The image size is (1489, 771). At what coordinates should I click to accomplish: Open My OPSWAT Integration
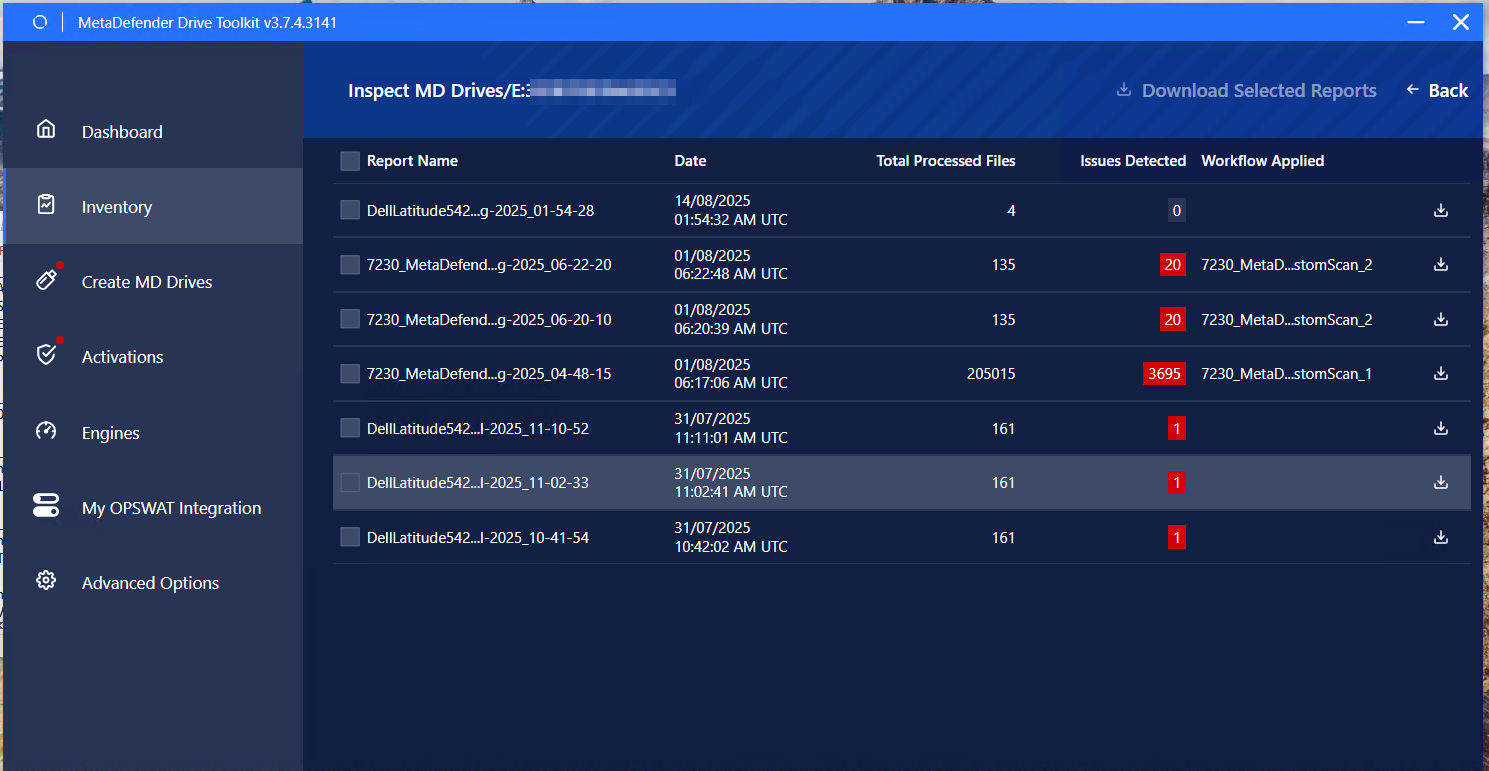153,508
